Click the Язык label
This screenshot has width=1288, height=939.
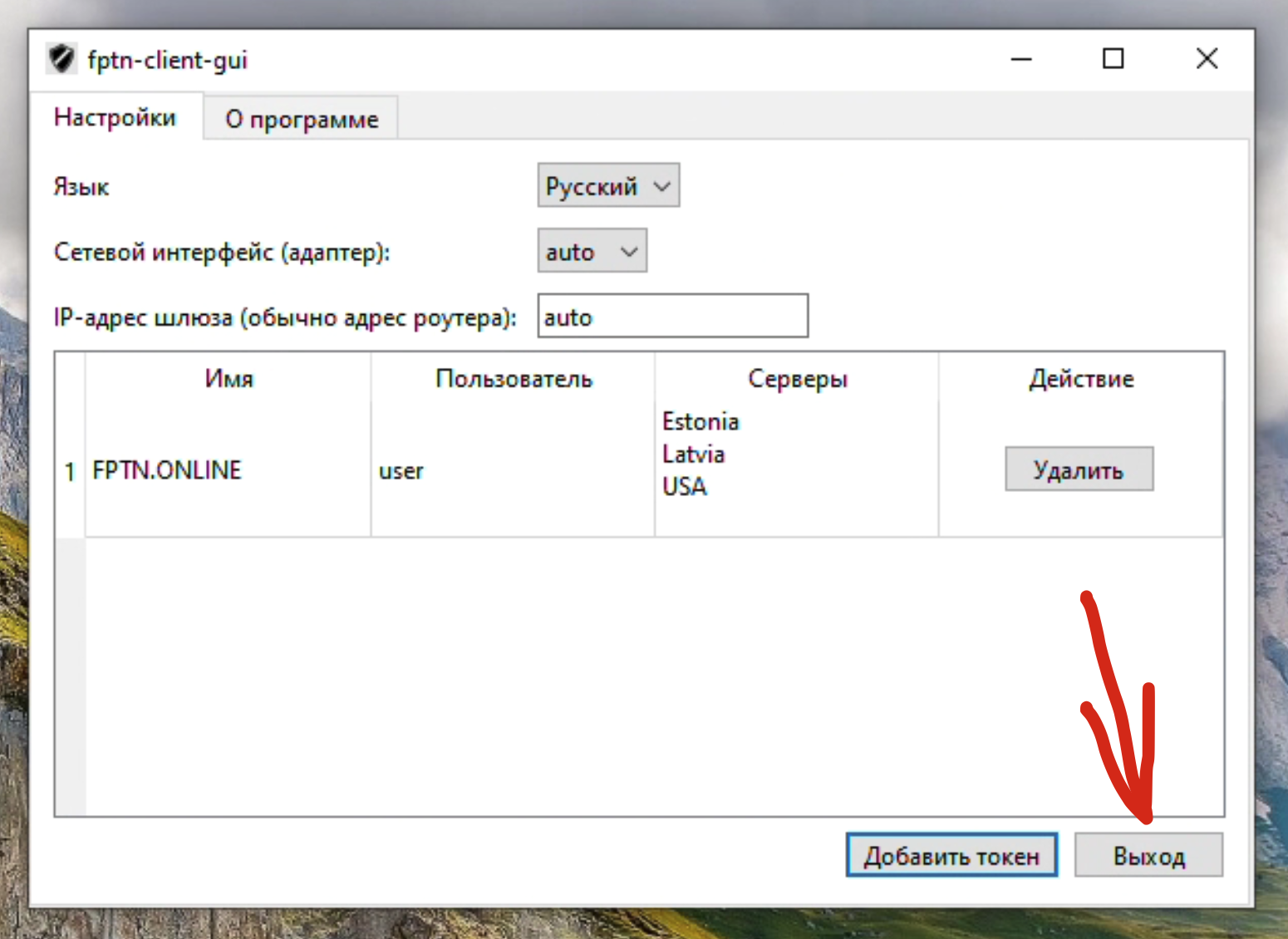(x=81, y=186)
